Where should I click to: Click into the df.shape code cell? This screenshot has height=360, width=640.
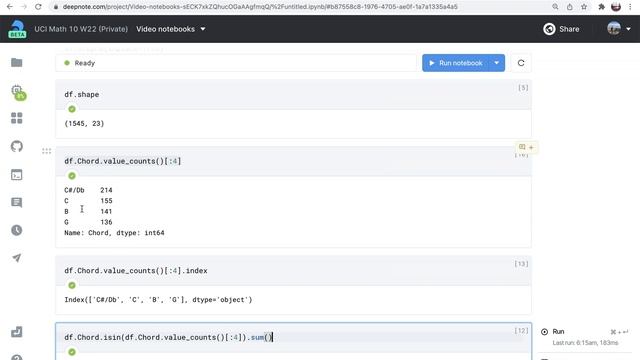pos(293,94)
